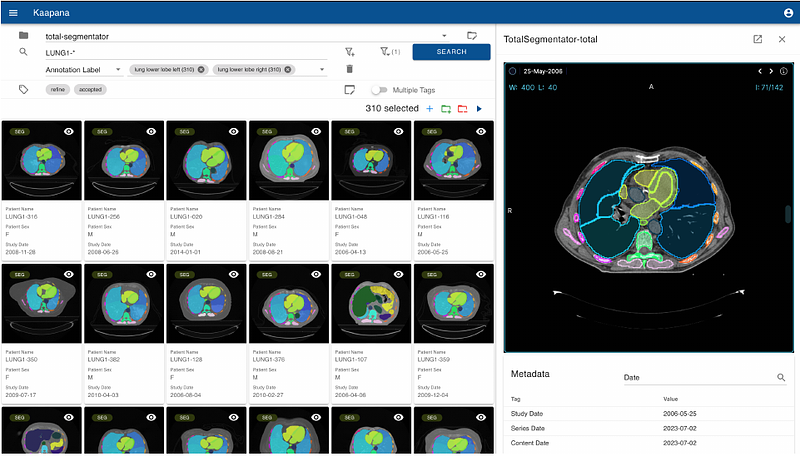Open the user account menu
800x456 pixels.
(788, 13)
